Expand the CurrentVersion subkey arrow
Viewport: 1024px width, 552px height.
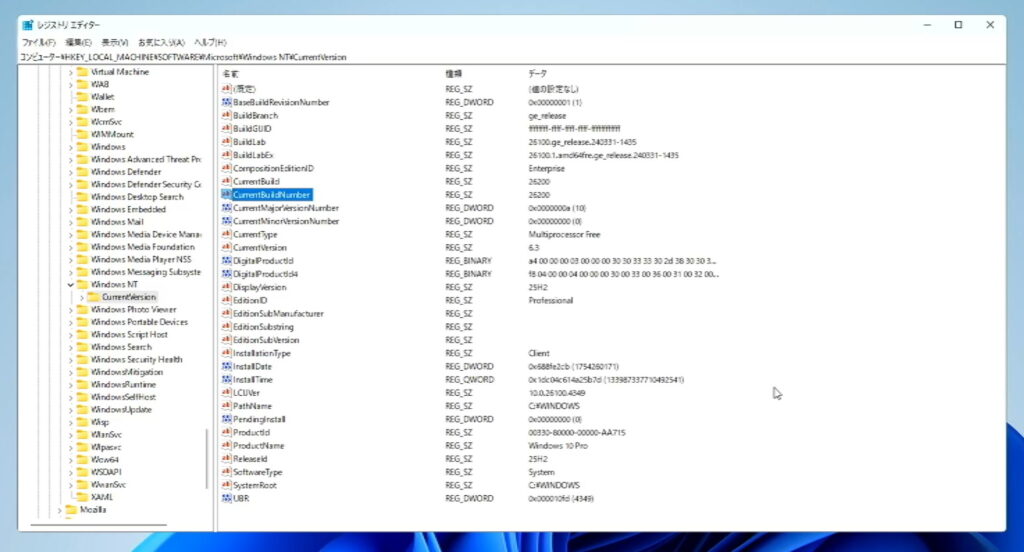point(82,297)
